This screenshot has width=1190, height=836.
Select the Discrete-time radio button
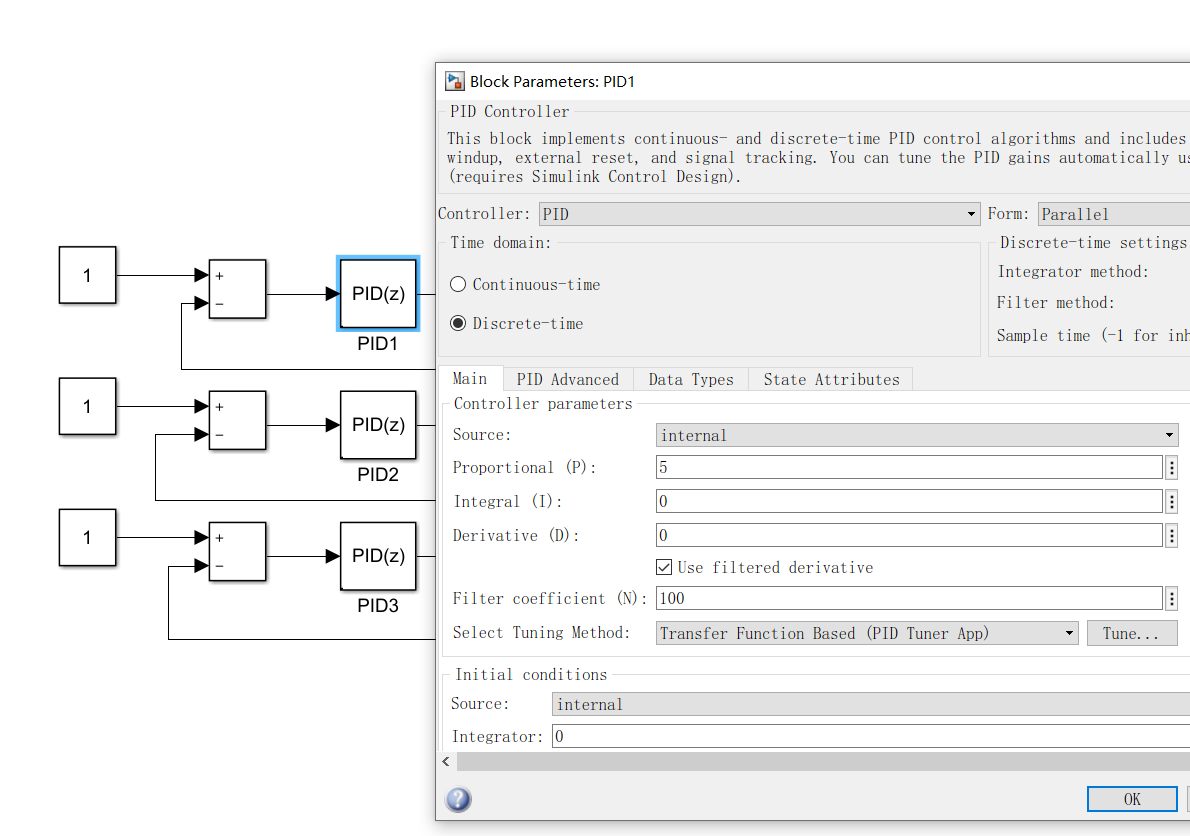pyautogui.click(x=458, y=323)
